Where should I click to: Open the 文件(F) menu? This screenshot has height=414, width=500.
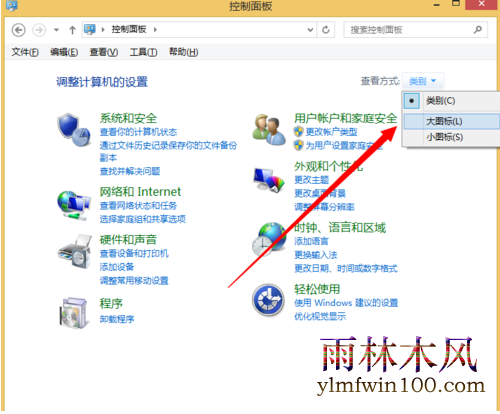tap(25, 52)
